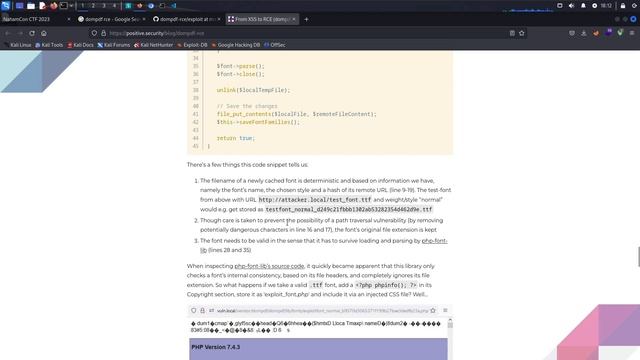Bookmark this page with the star icon
Screen dimensions: 640x360
click(x=522, y=33)
